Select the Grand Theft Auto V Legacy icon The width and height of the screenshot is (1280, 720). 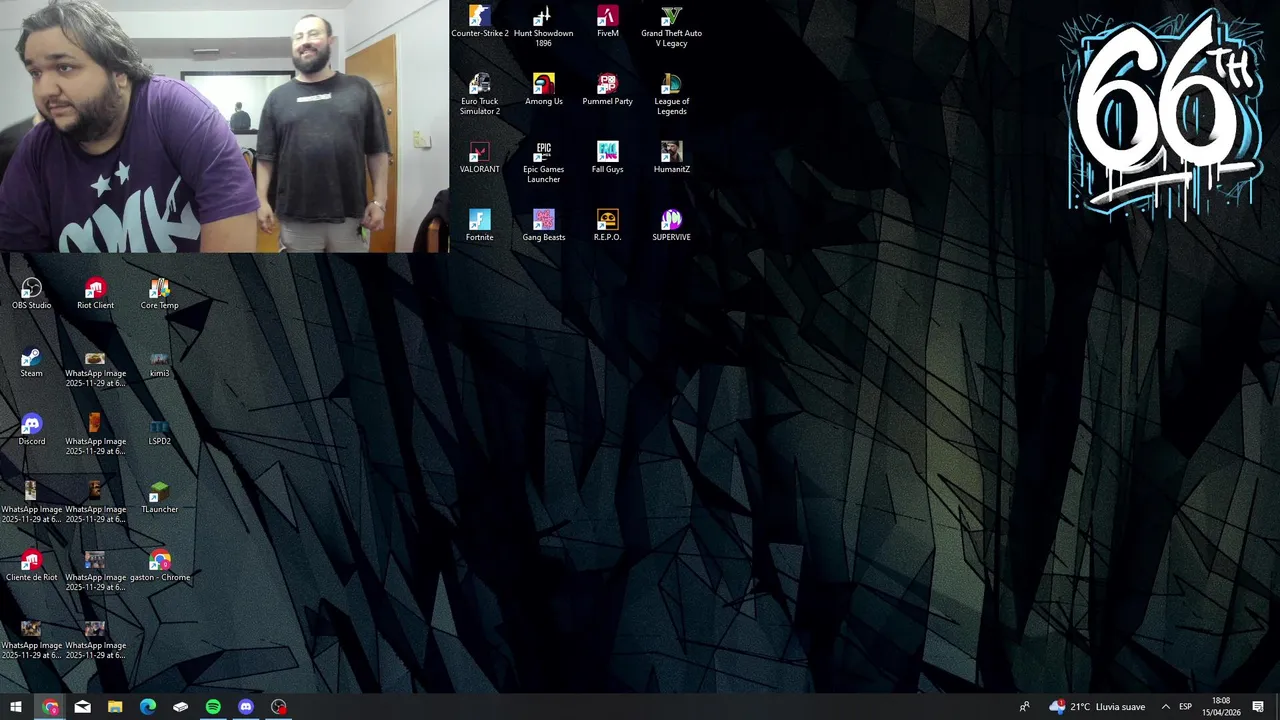tap(672, 27)
